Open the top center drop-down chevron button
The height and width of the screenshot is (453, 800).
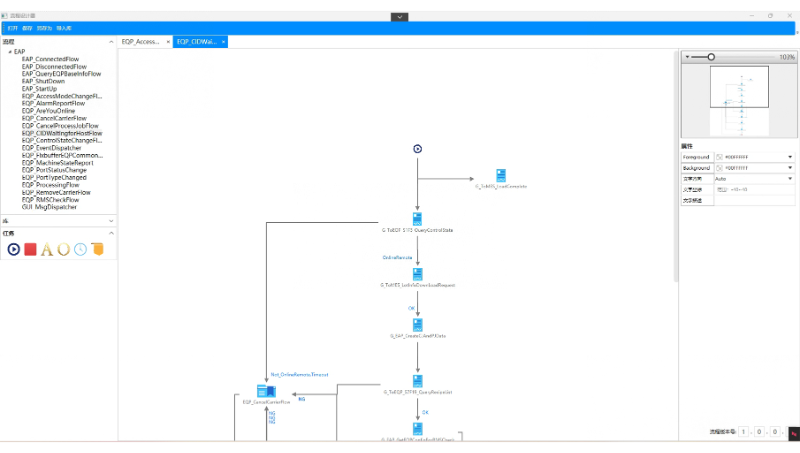pos(399,17)
